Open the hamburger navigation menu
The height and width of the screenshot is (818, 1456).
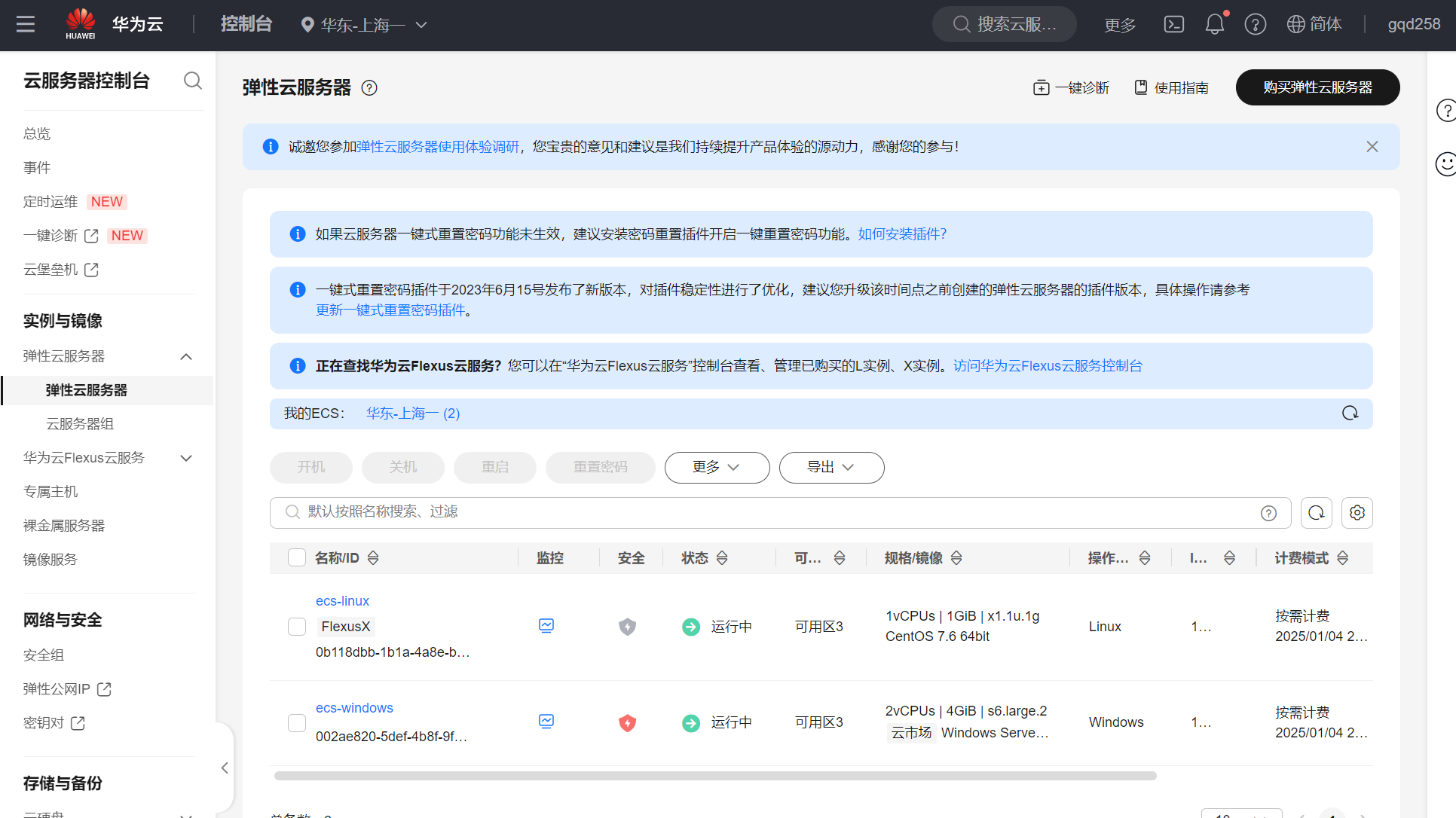26,25
